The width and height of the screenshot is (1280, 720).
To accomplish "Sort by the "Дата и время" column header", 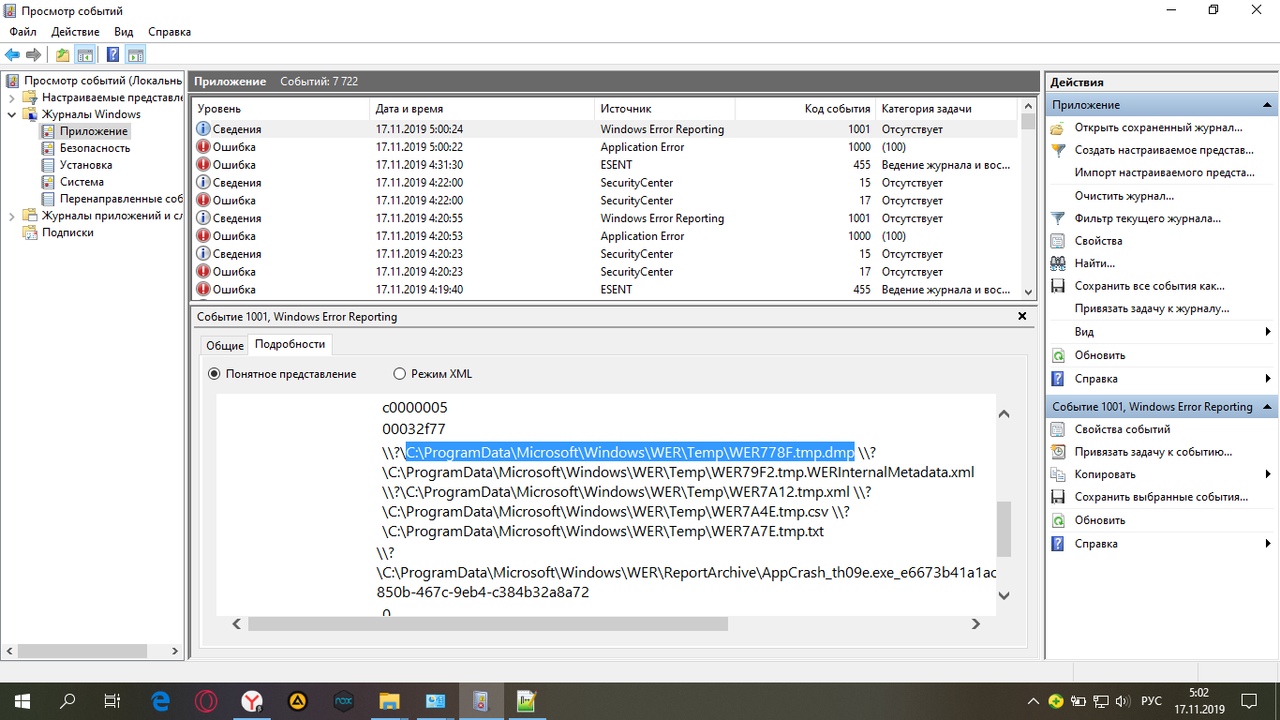I will (x=484, y=109).
